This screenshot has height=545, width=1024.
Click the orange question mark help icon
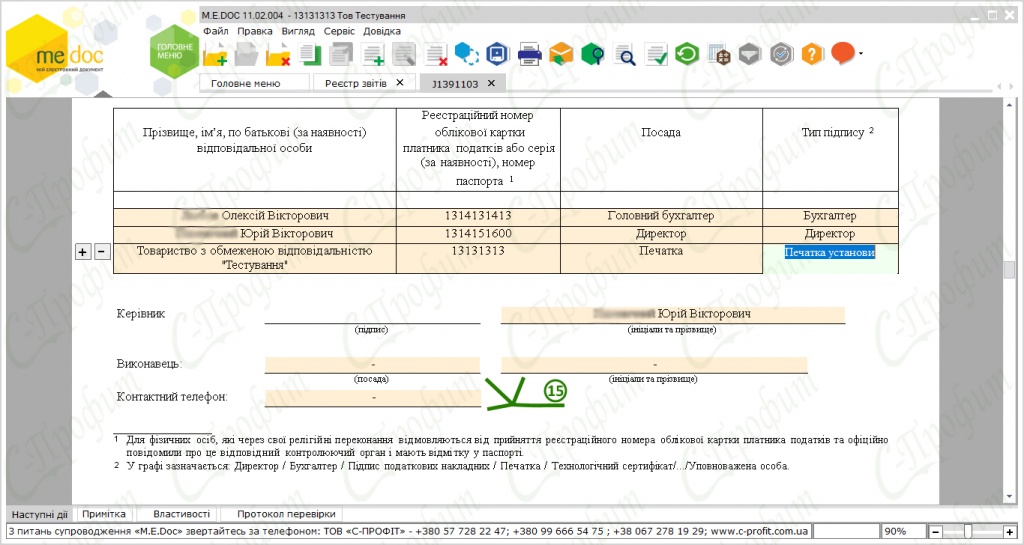coord(812,54)
